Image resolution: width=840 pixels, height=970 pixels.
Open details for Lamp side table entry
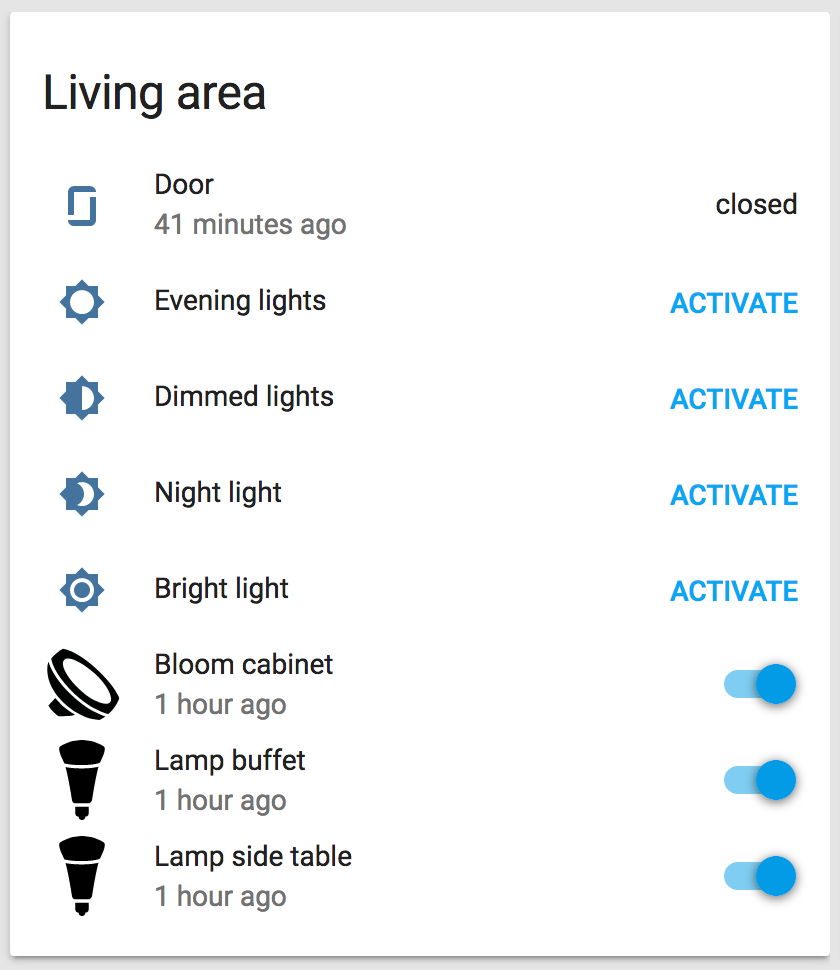252,856
